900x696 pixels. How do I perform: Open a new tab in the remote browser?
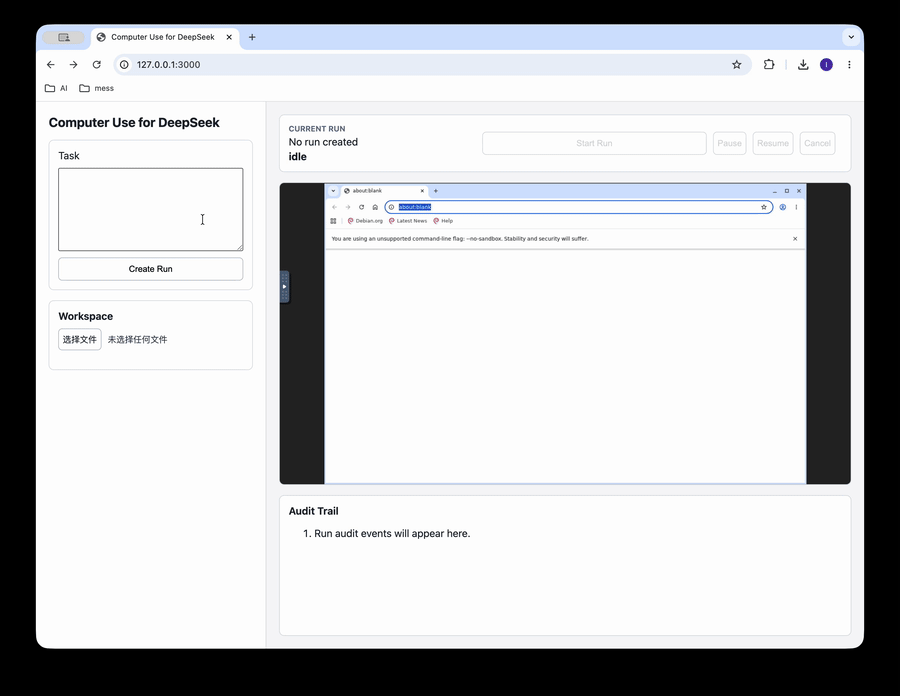(x=436, y=191)
